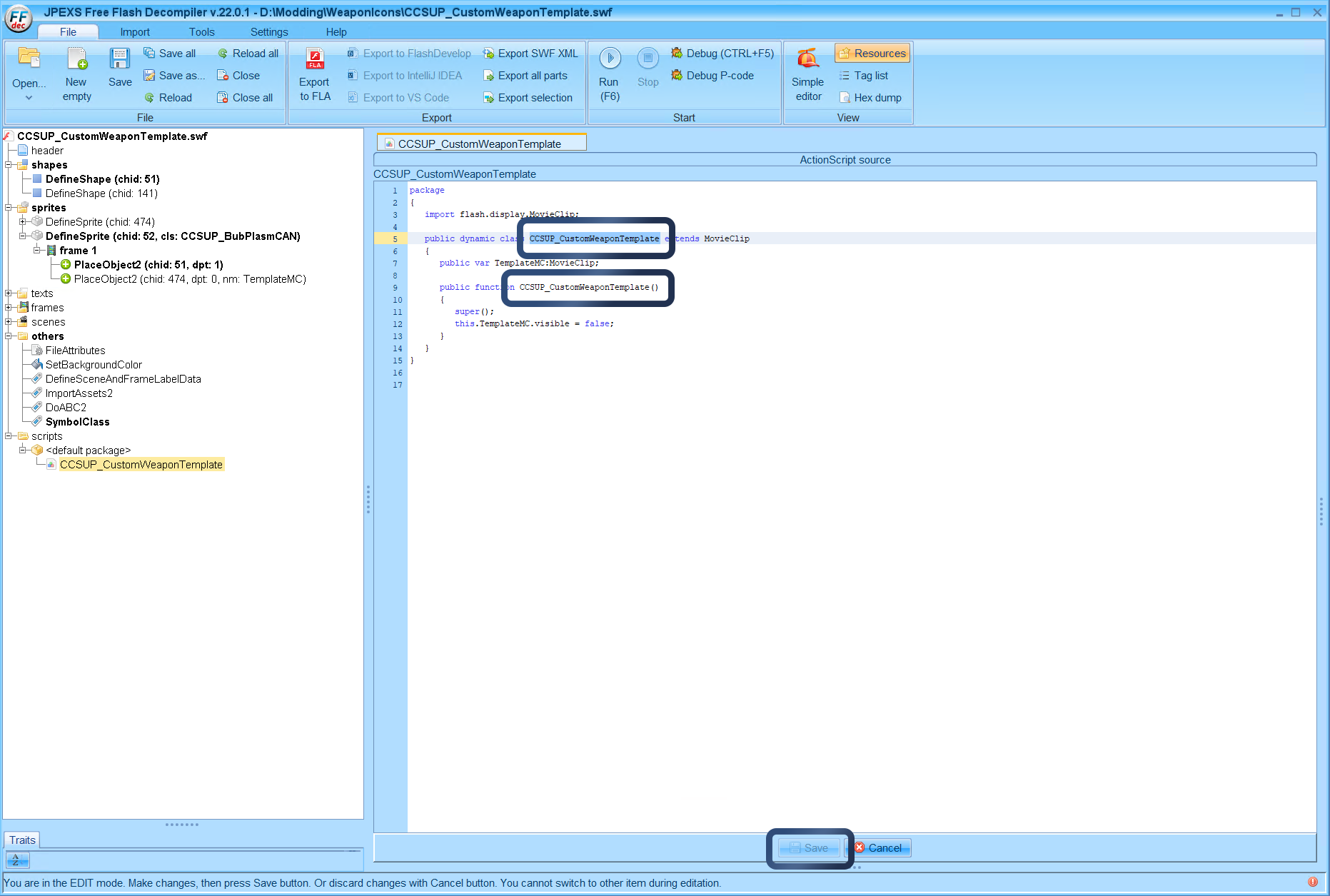Open the Hex dump view
1330x896 pixels.
pyautogui.click(x=870, y=97)
